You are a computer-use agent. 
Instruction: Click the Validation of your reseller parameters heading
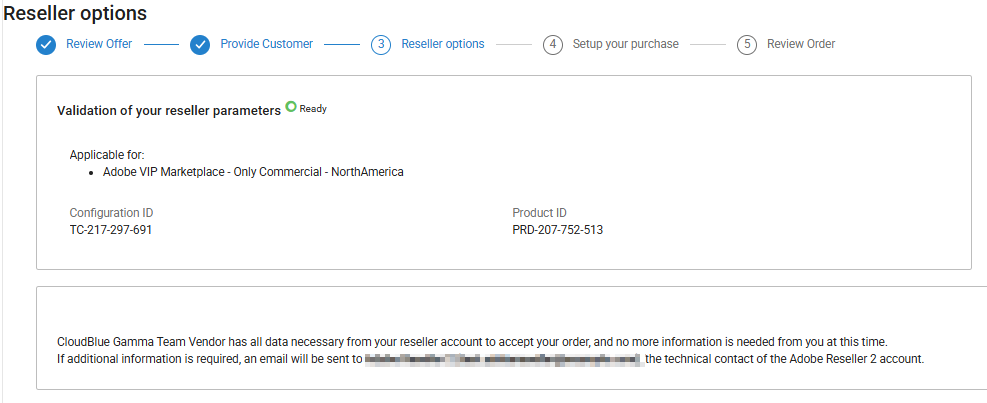(169, 111)
